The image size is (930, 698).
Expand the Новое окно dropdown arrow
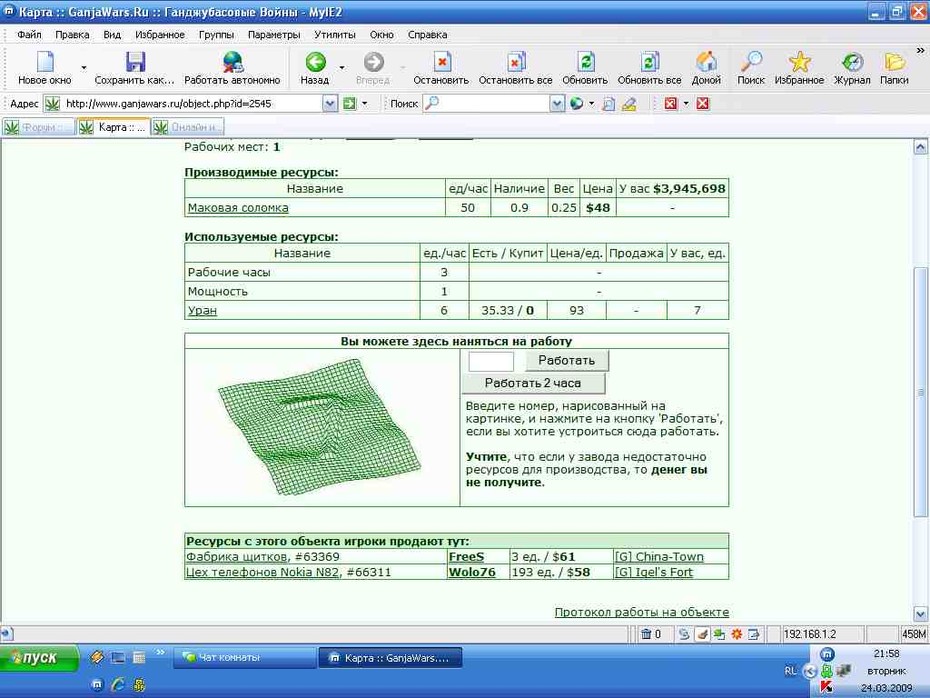point(84,67)
